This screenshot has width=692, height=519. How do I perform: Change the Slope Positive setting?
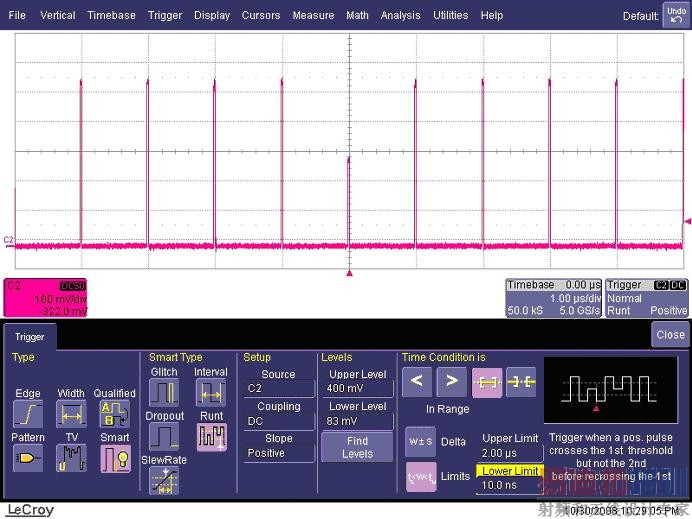[278, 453]
